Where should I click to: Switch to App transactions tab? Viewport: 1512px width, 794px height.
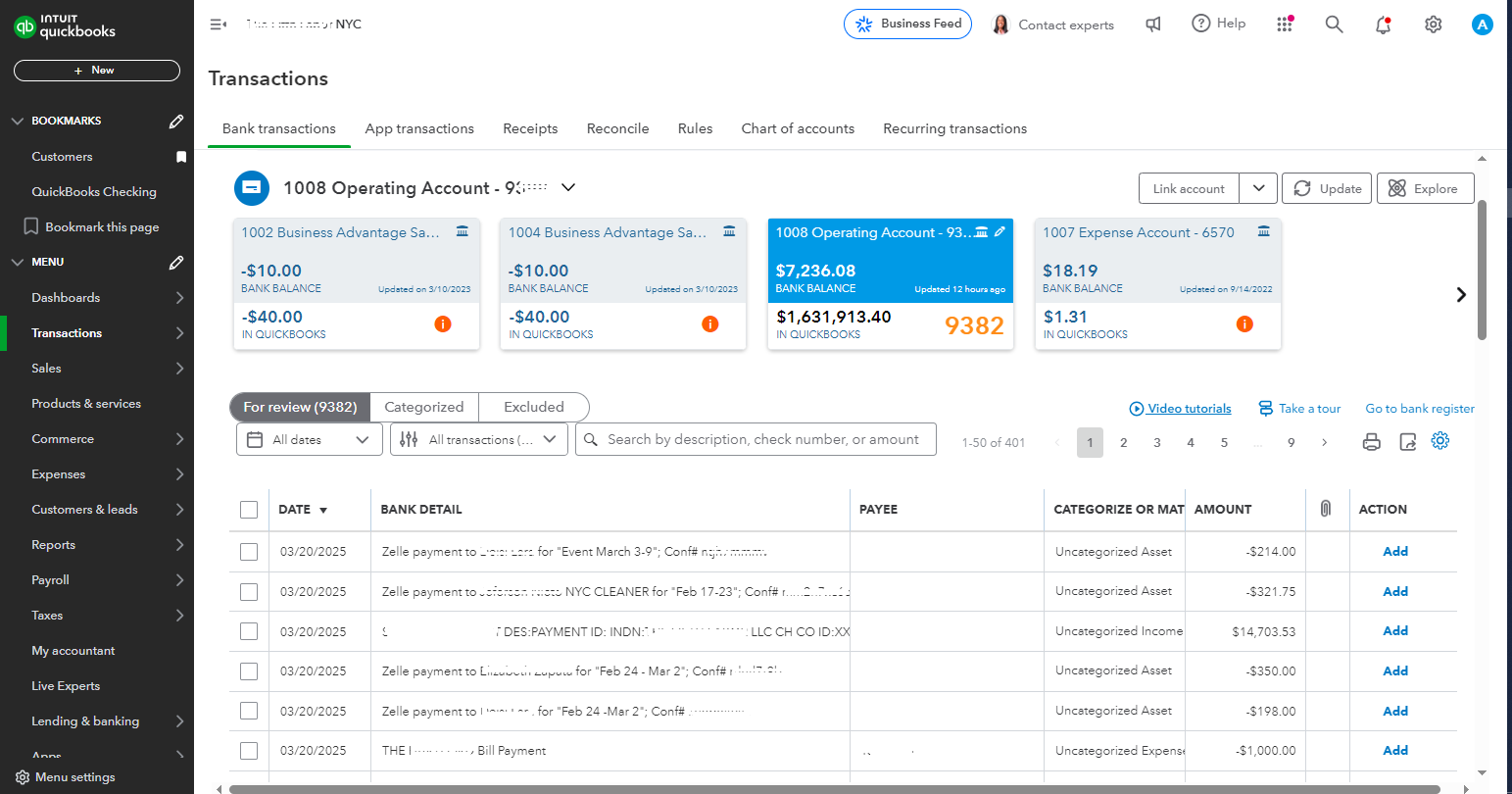(x=419, y=128)
